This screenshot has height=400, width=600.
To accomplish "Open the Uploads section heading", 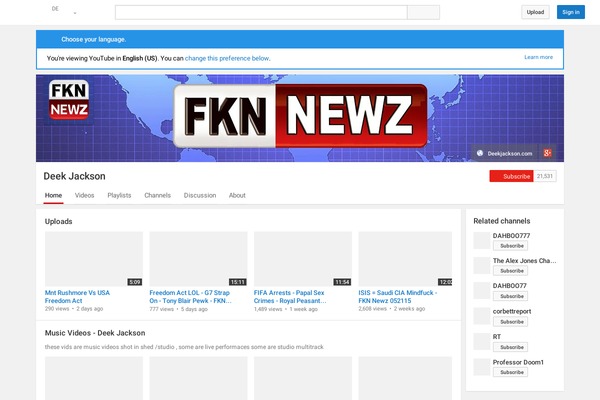I will (59, 221).
